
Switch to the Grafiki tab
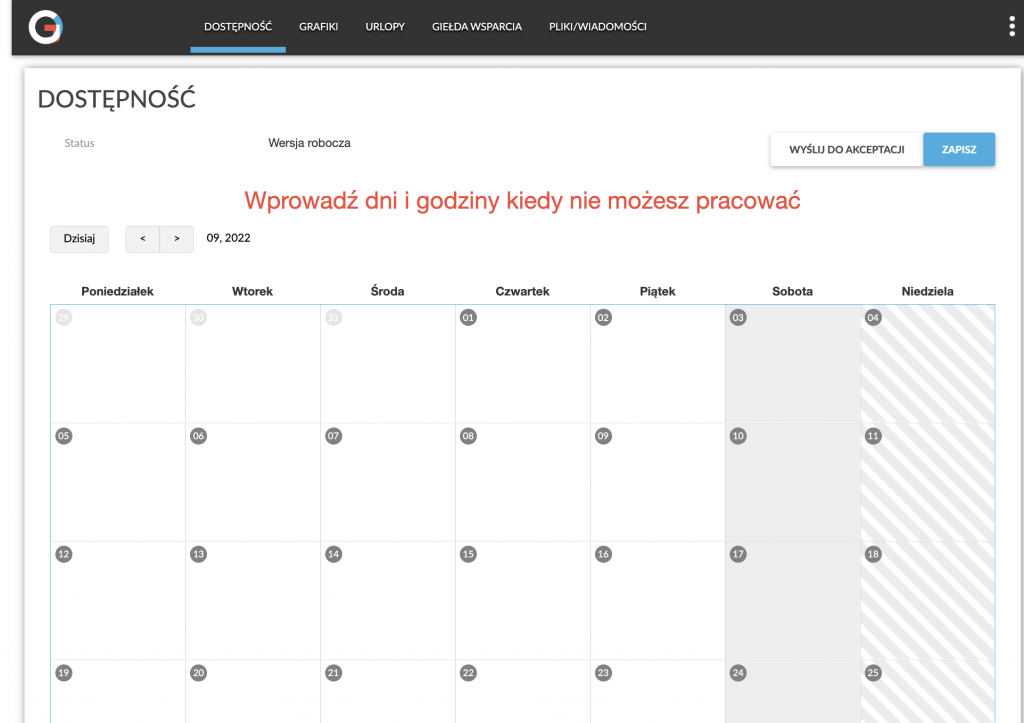coord(319,27)
